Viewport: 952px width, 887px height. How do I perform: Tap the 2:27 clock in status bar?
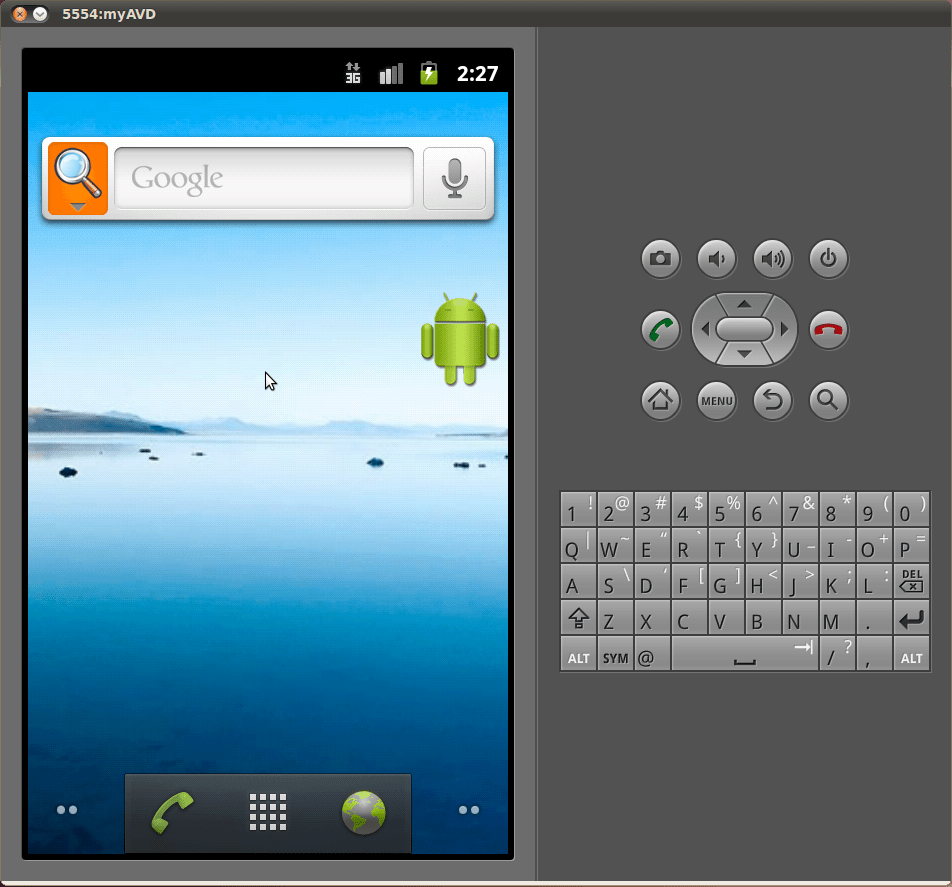click(x=477, y=74)
